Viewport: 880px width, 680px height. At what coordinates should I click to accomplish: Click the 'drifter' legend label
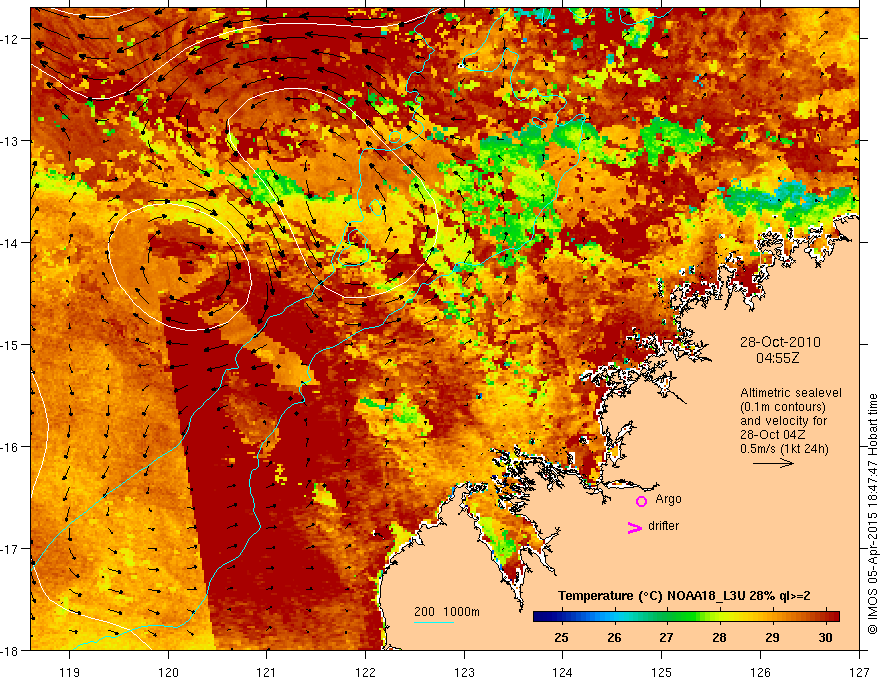point(663,526)
